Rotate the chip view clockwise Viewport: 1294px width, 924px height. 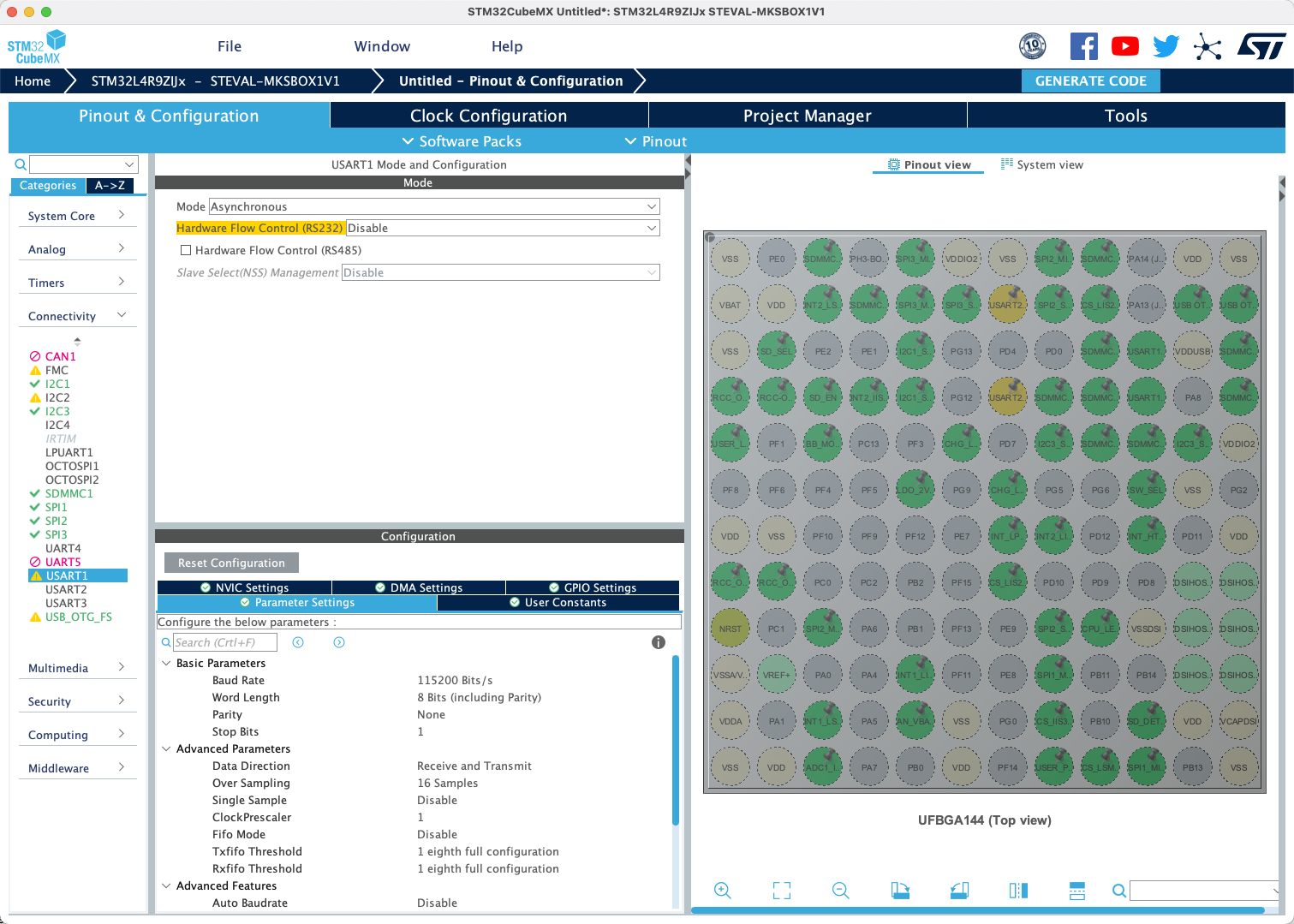[x=900, y=891]
